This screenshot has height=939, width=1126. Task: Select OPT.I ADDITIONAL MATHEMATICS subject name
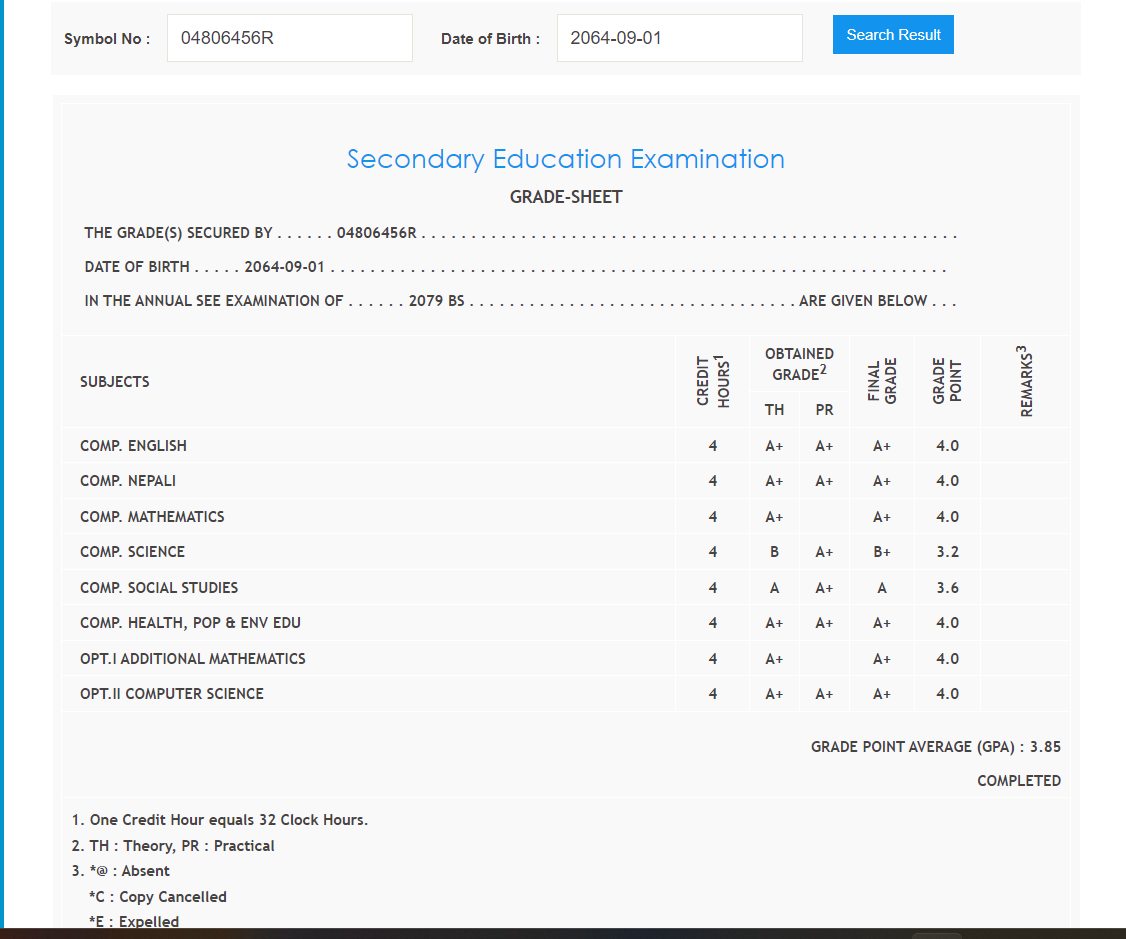(x=193, y=659)
